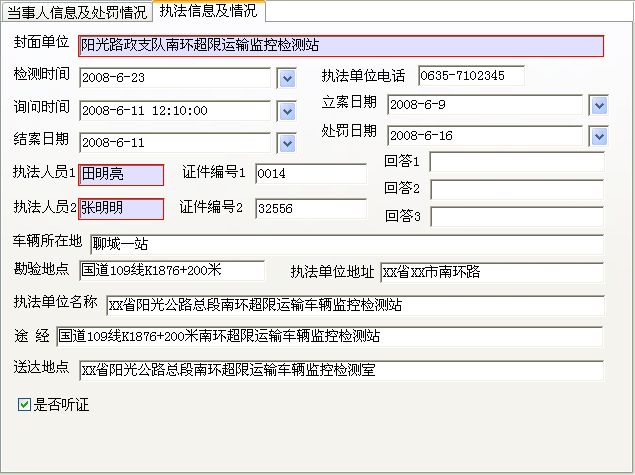Screen dimensions: 635x475
Task: Open the 结案日期 date picker dropdown
Action: pyautogui.click(x=286, y=143)
